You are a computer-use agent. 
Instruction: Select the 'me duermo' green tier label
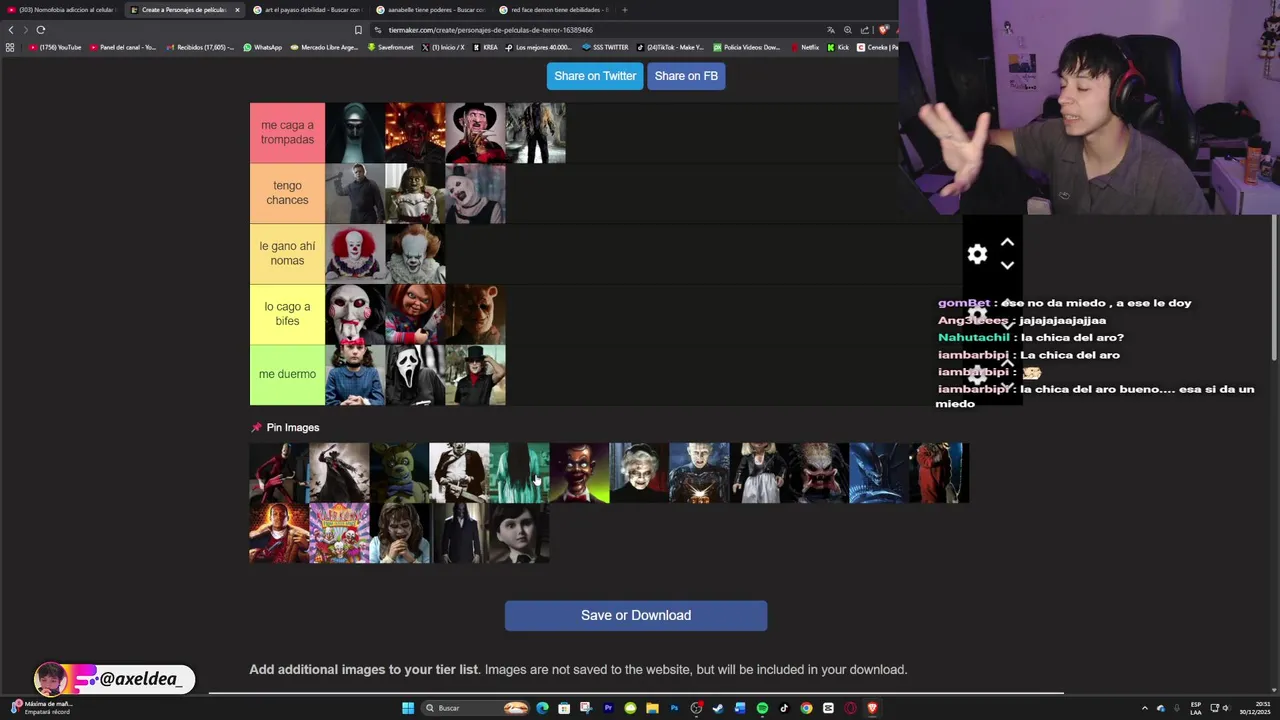tap(287, 375)
